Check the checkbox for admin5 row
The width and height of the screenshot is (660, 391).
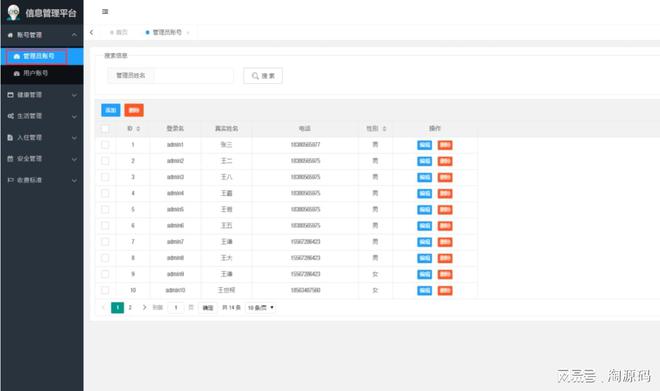pyautogui.click(x=105, y=209)
